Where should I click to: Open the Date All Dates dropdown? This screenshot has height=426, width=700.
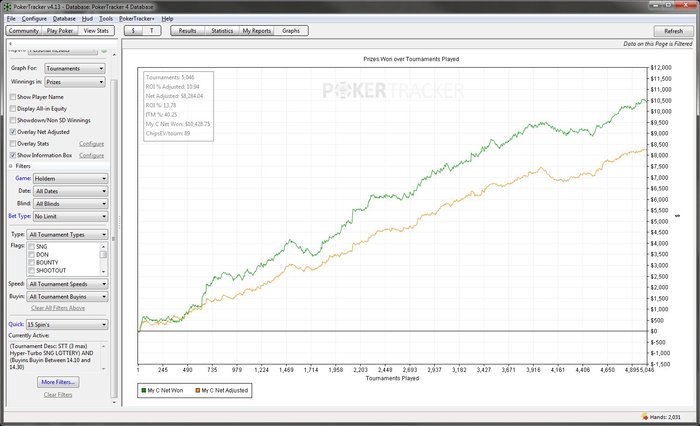tap(71, 191)
